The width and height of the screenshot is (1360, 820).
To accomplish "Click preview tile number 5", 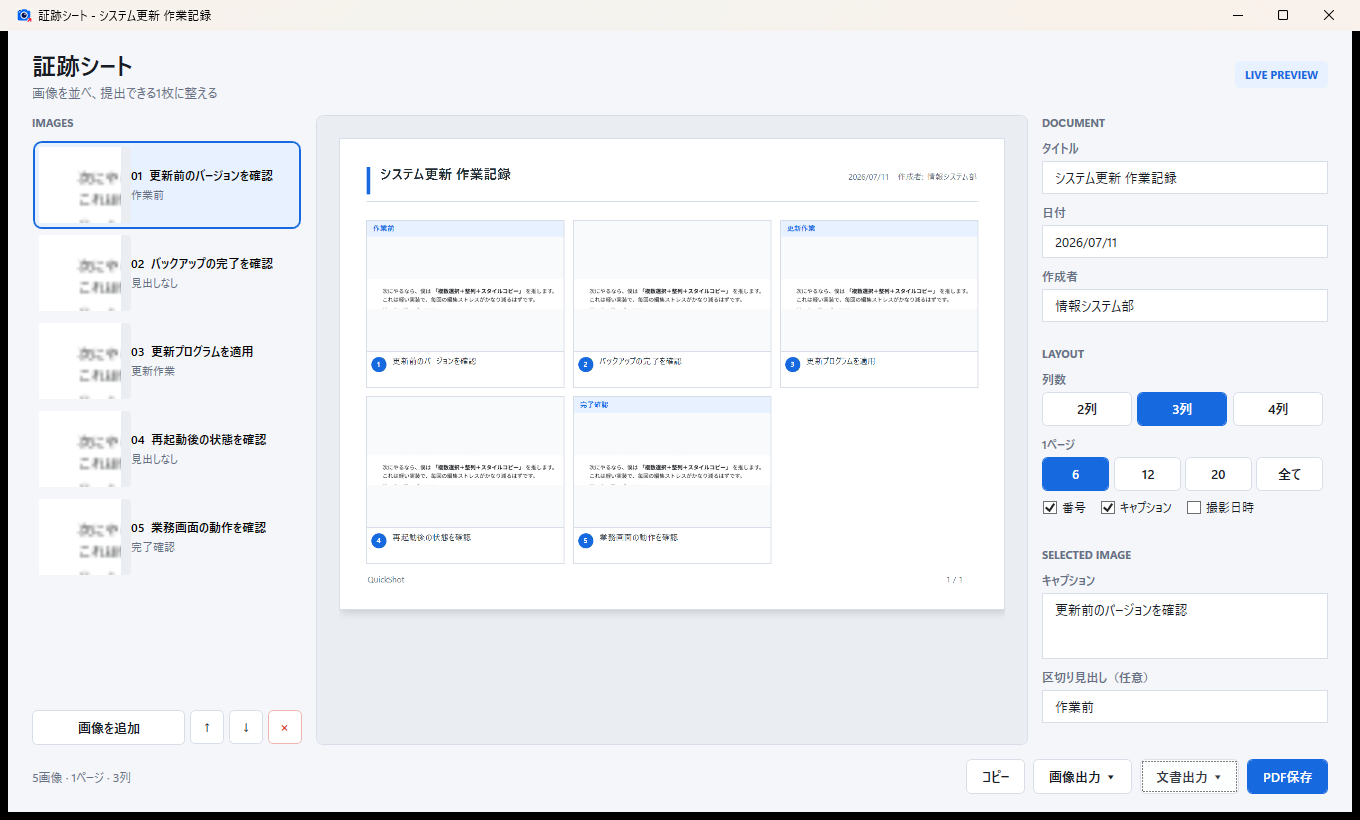I will (x=672, y=480).
